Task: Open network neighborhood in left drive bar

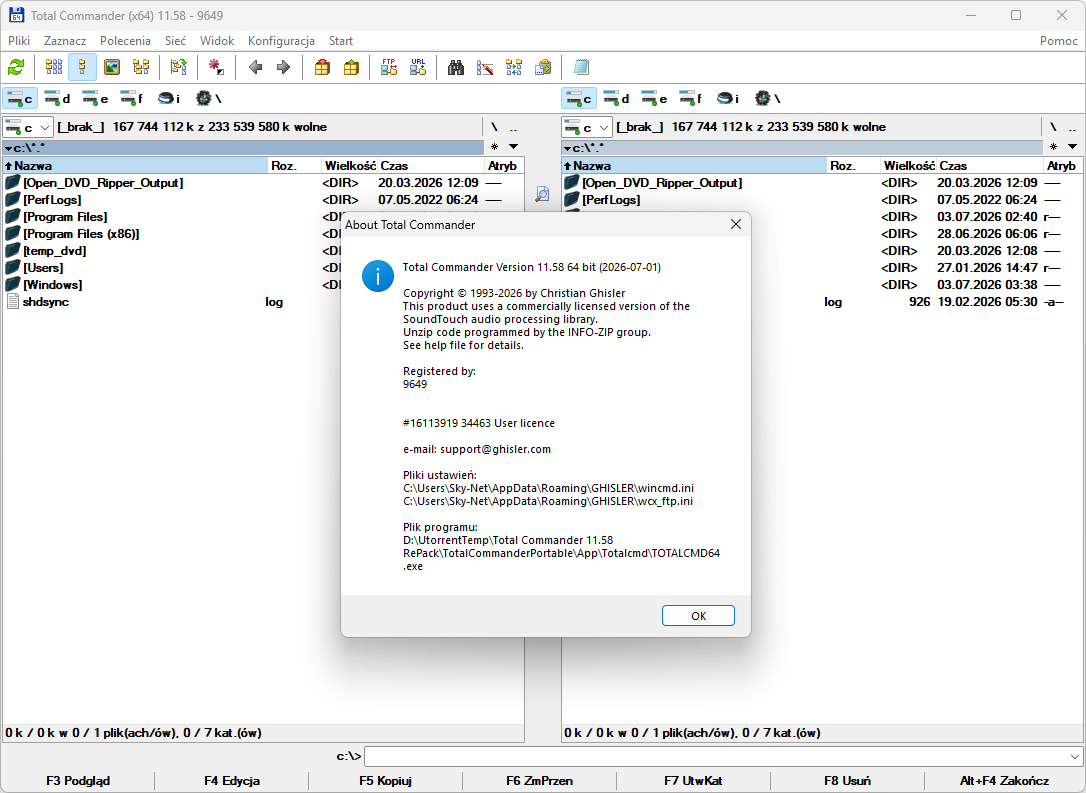Action: 208,98
